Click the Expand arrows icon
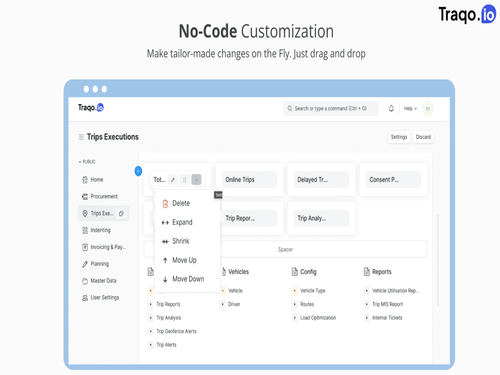 tap(165, 223)
